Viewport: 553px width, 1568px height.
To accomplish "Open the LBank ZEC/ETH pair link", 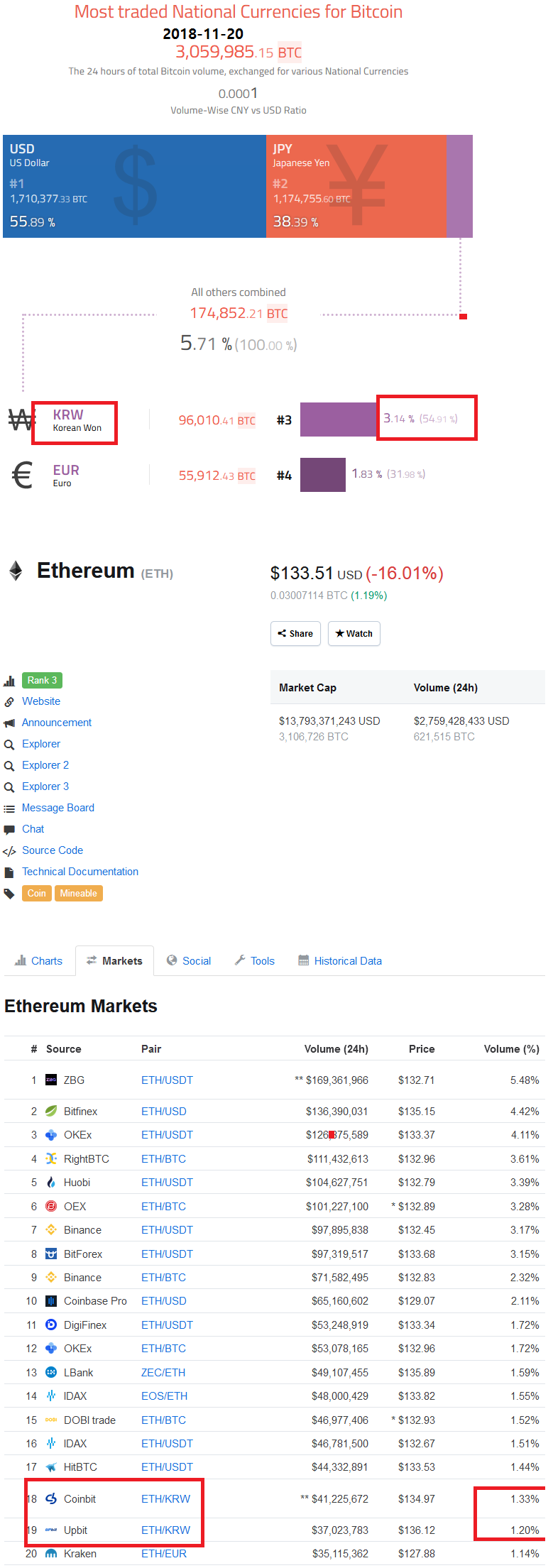I will tap(163, 1372).
